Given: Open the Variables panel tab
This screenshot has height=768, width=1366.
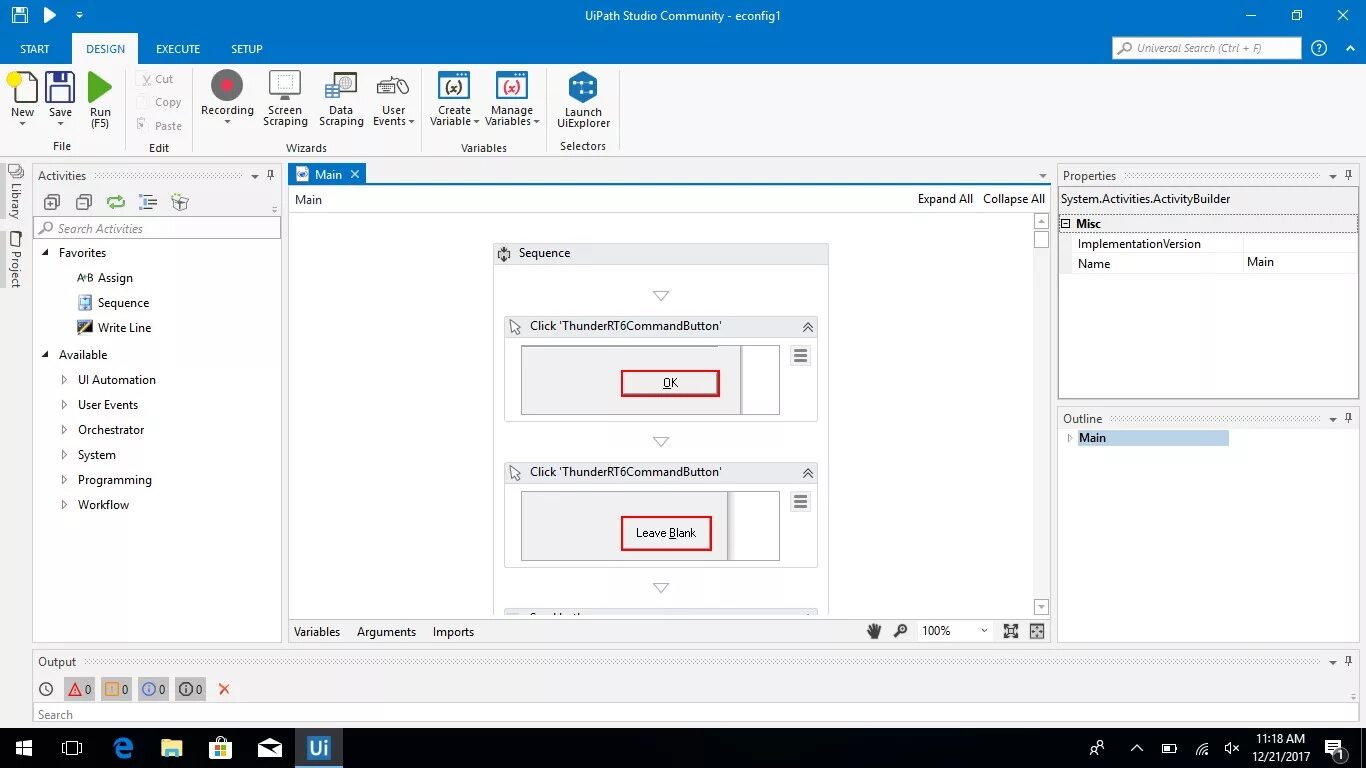Looking at the screenshot, I should 317,632.
